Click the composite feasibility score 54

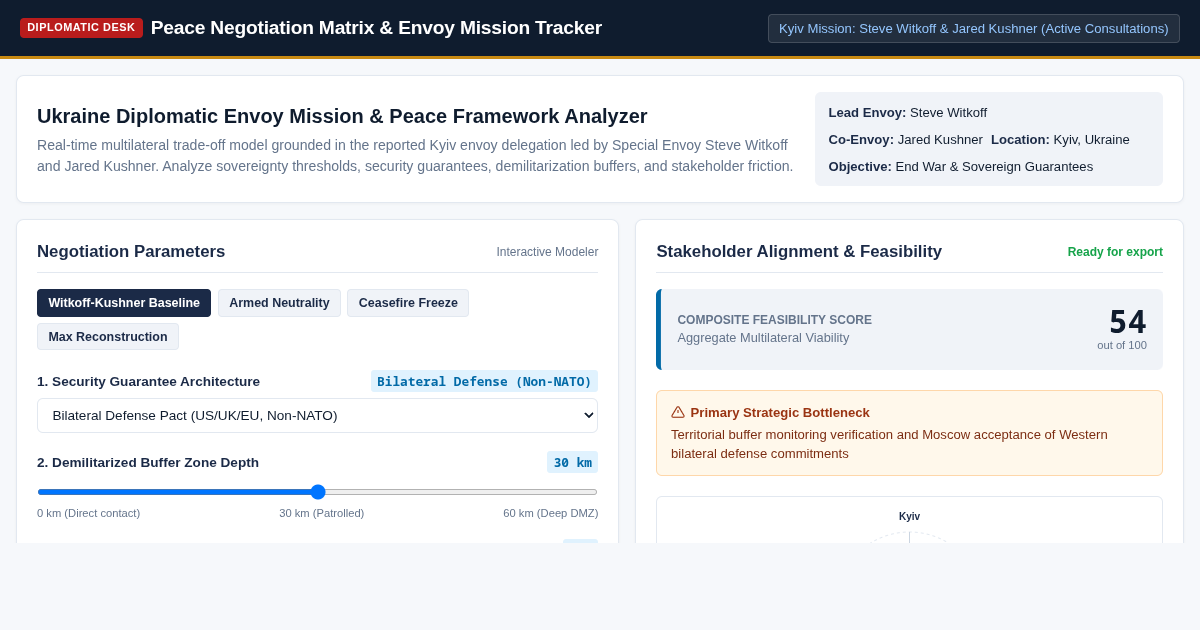[1127, 322]
